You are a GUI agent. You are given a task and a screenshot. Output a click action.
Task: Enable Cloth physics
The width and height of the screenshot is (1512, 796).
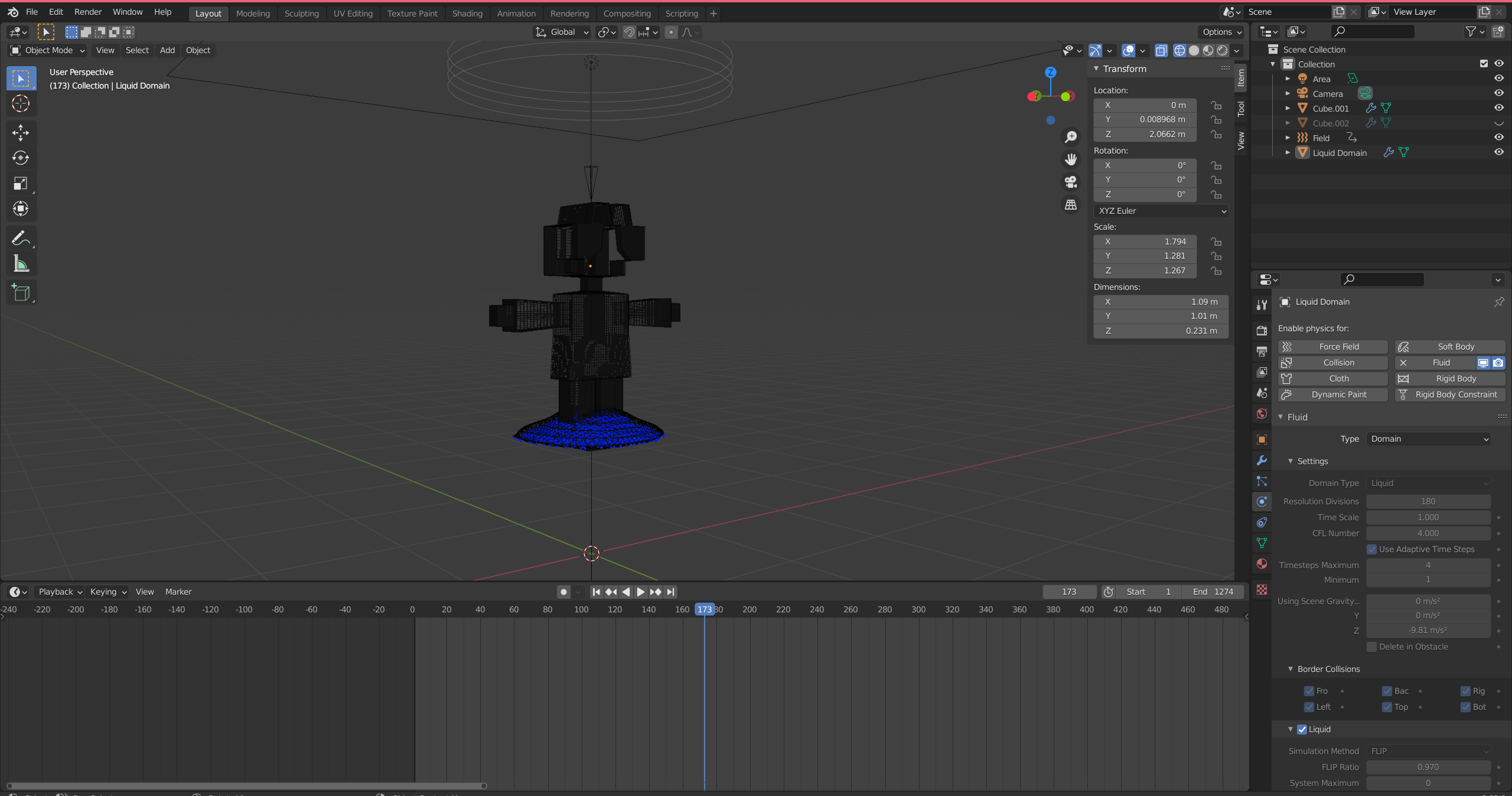tap(1332, 379)
